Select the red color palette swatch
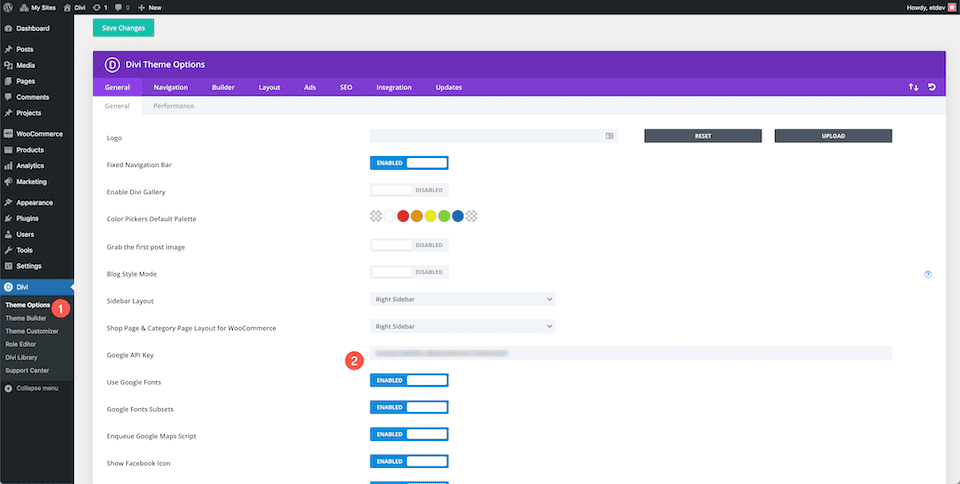This screenshot has width=960, height=484. click(403, 216)
